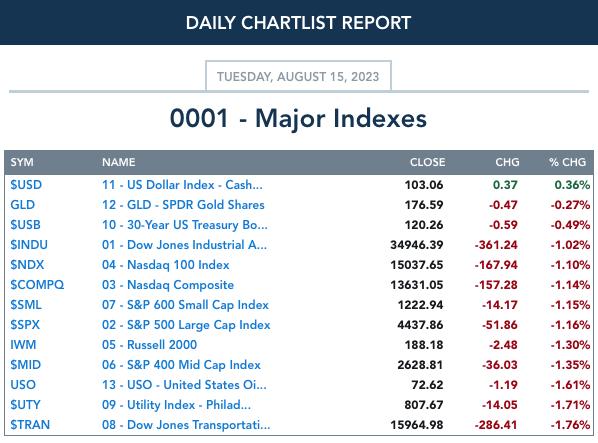Open S&P 400 Mid Cap Index link
Viewport: 598px width, 443px height.
pos(181,365)
